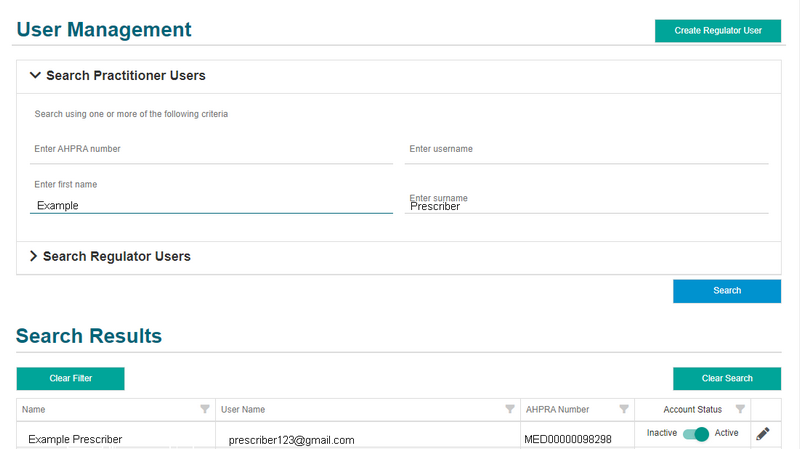Click the Clear Filter button
This screenshot has width=800, height=449.
[70, 379]
